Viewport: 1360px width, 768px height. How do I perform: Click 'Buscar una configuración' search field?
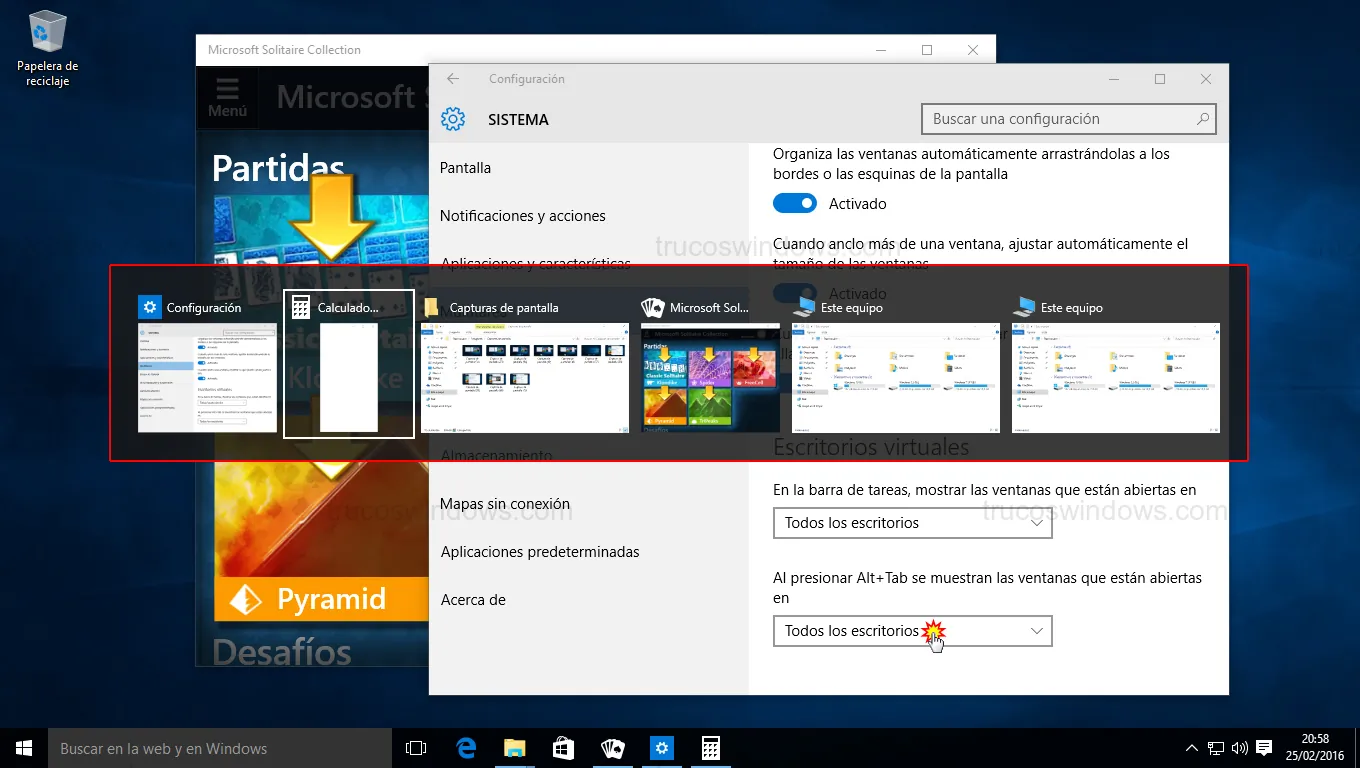(x=1058, y=119)
